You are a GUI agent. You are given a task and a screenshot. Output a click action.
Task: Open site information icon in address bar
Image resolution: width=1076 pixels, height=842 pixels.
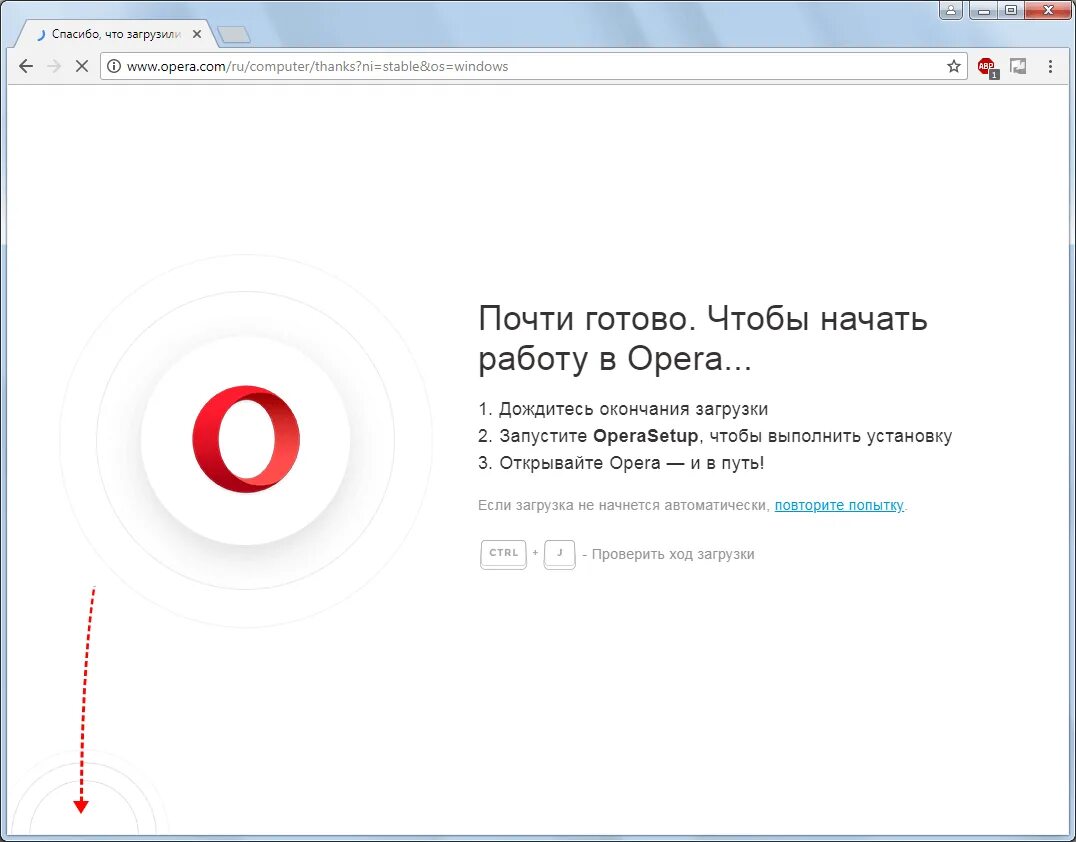pos(114,67)
